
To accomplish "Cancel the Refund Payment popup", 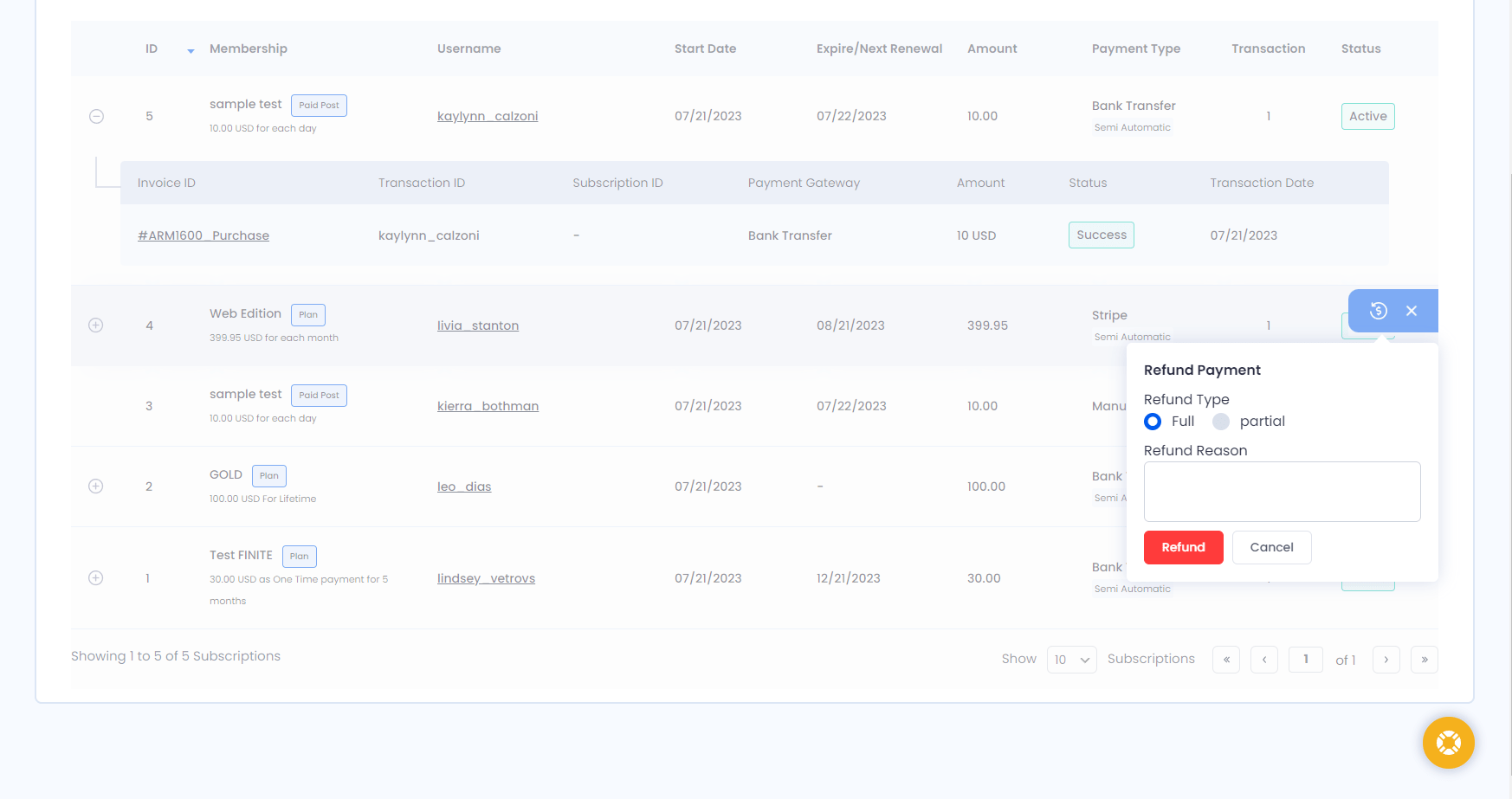I will point(1271,547).
